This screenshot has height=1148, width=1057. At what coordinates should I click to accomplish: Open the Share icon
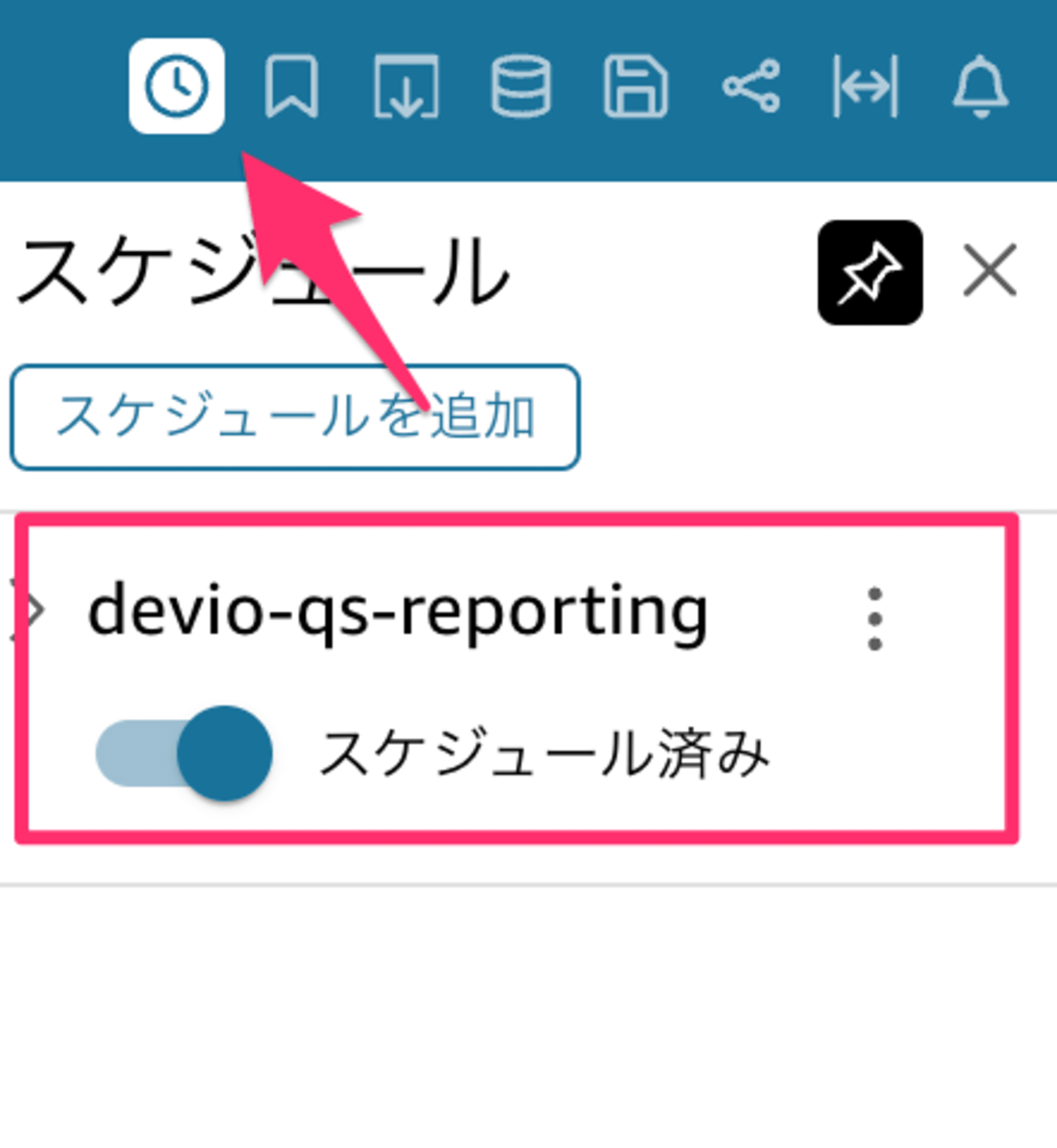click(x=751, y=86)
